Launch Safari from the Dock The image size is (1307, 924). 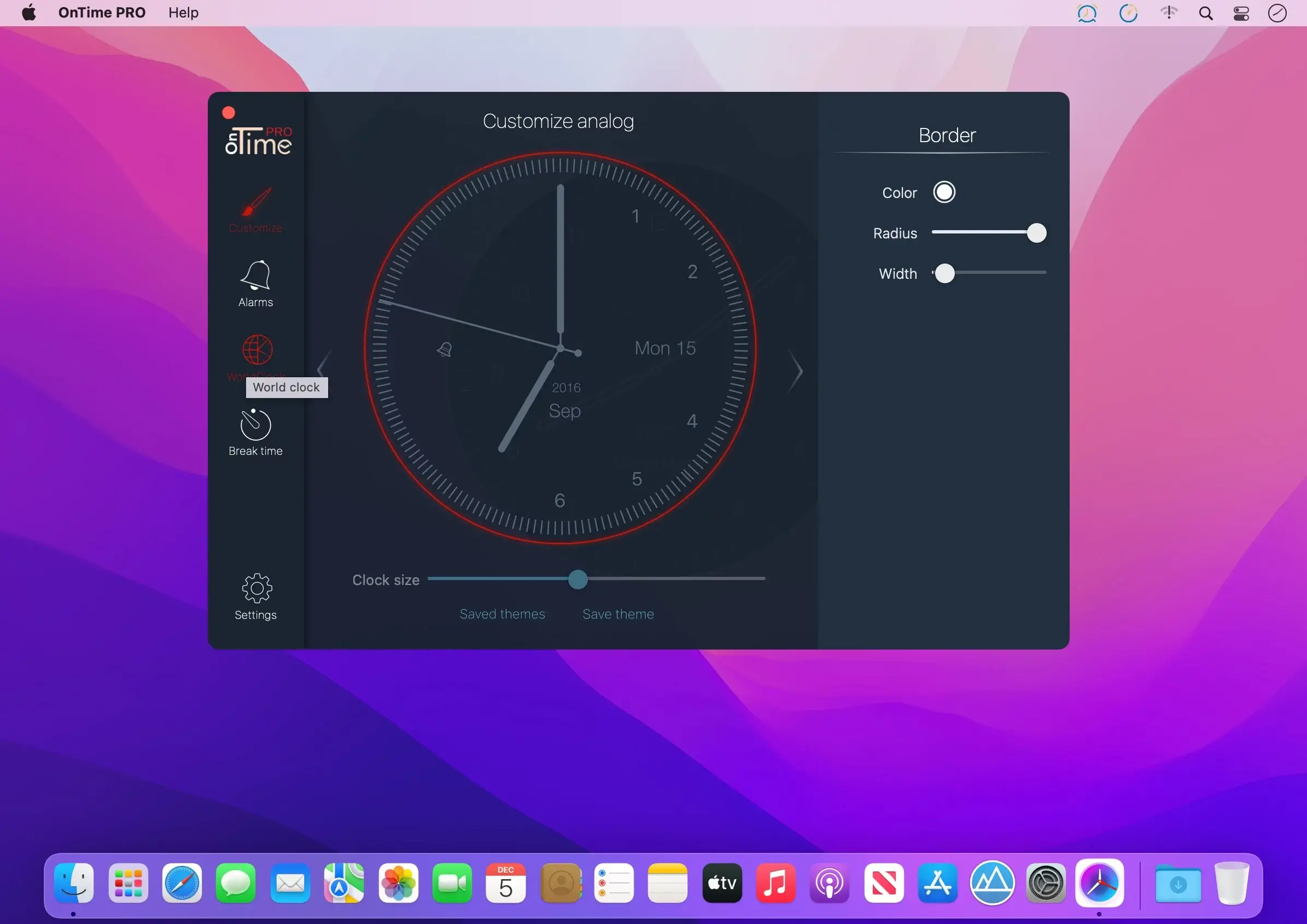(x=182, y=883)
